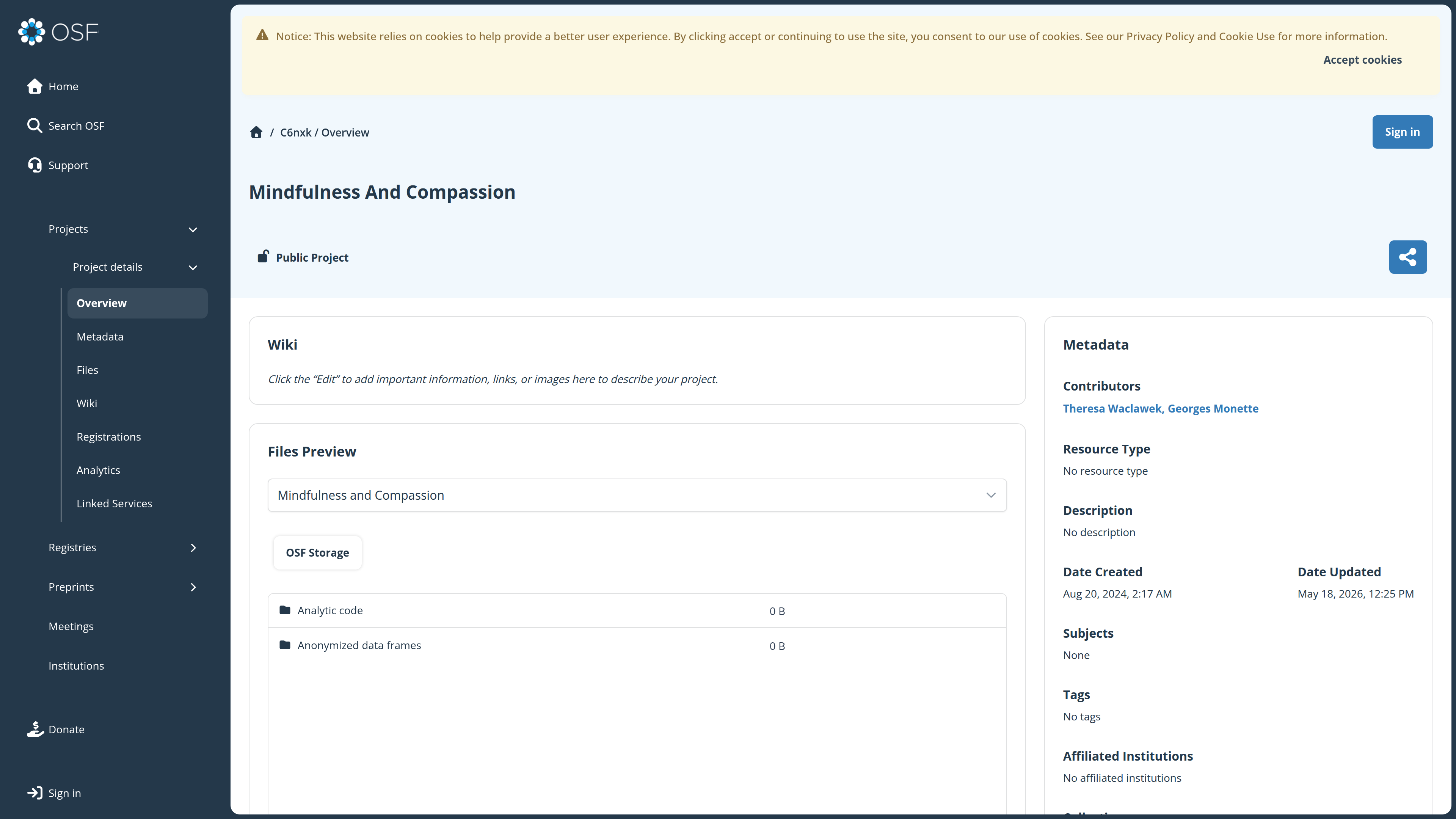Select the OSF Storage tab
Image resolution: width=1456 pixels, height=819 pixels.
(x=317, y=553)
